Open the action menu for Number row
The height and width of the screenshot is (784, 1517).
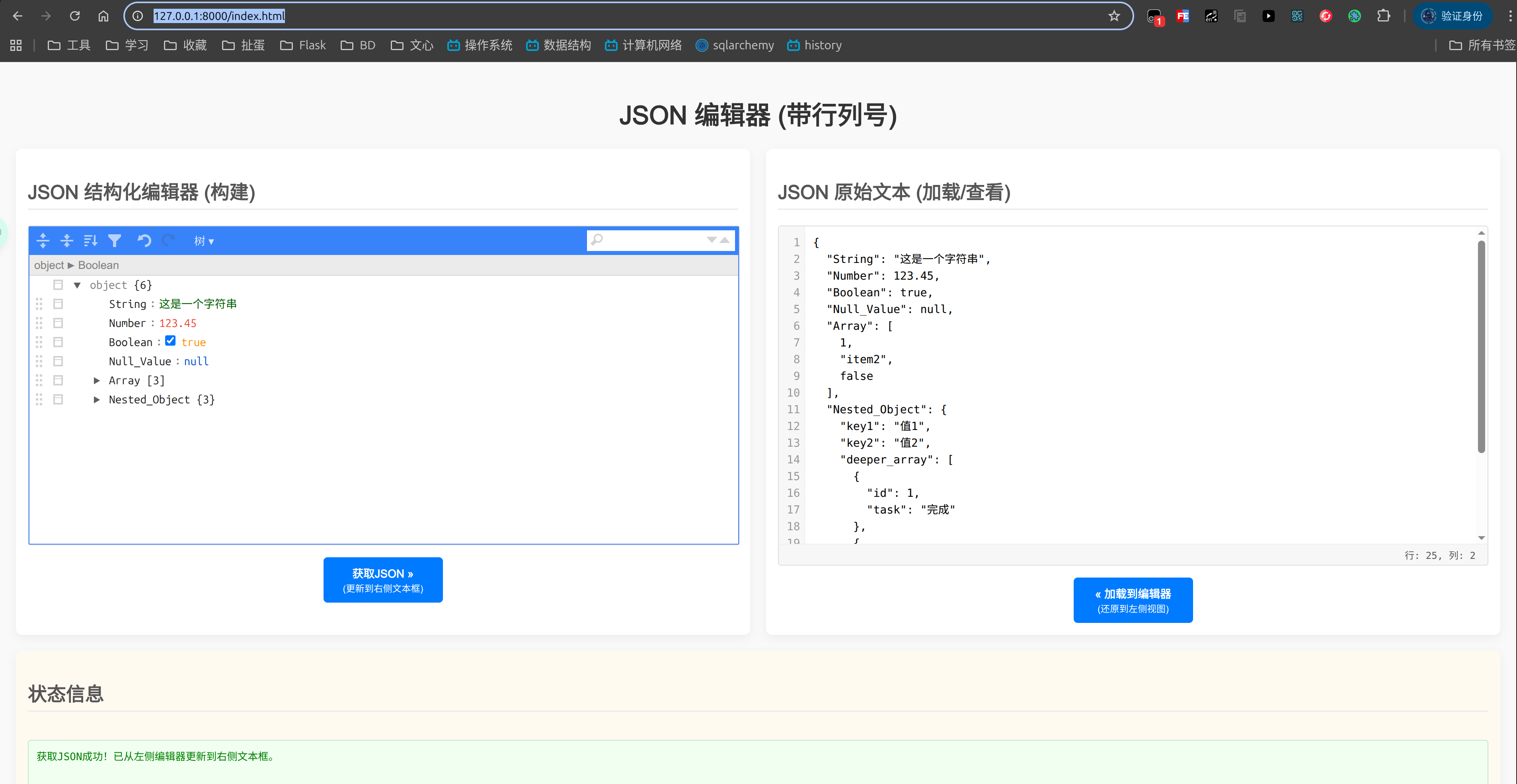coord(58,323)
